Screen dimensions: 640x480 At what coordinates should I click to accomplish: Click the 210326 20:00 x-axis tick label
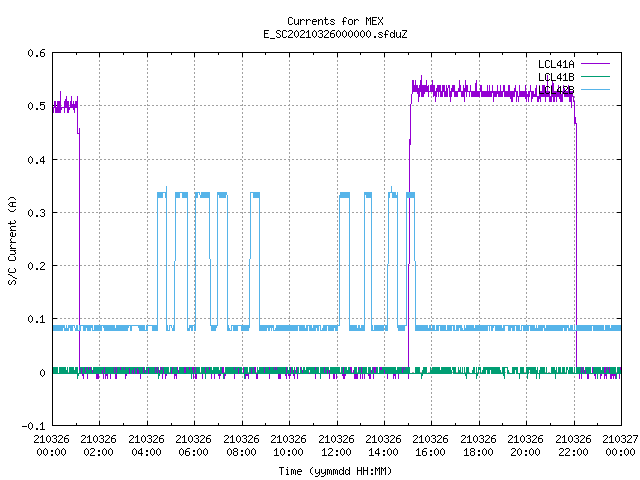[525, 445]
